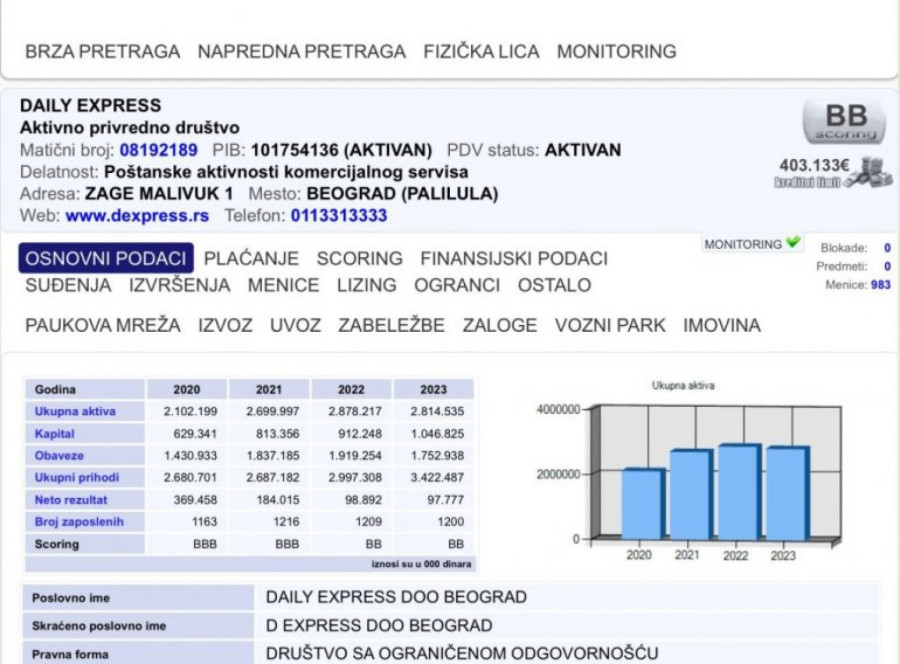The height and width of the screenshot is (664, 900).
Task: View FINANSIJSKI PODACI for the company
Action: coord(513,258)
